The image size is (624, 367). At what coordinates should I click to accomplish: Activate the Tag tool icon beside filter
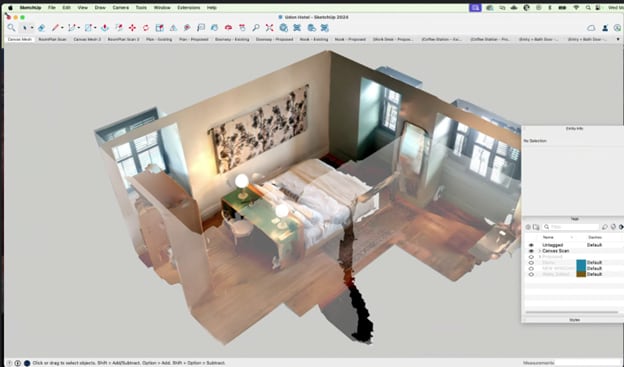[604, 226]
